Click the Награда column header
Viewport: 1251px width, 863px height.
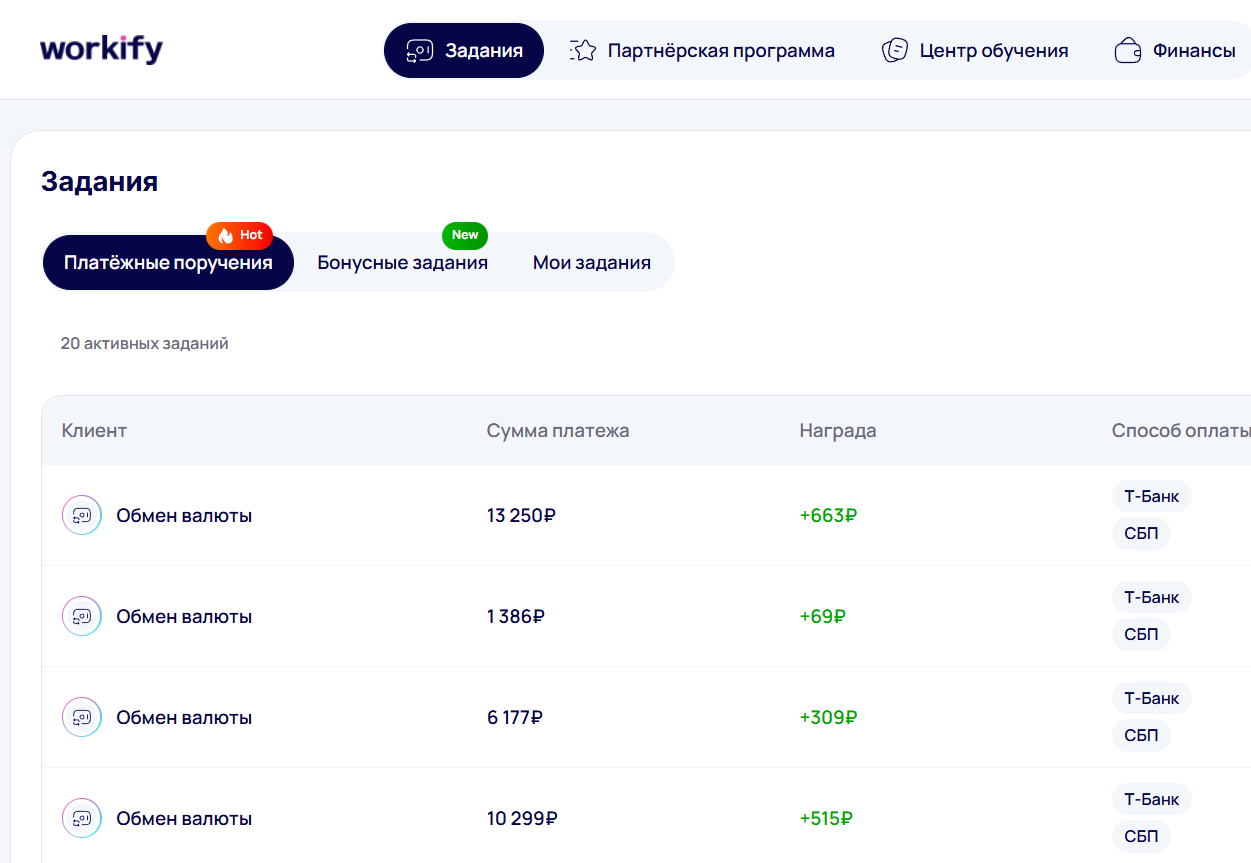tap(837, 431)
